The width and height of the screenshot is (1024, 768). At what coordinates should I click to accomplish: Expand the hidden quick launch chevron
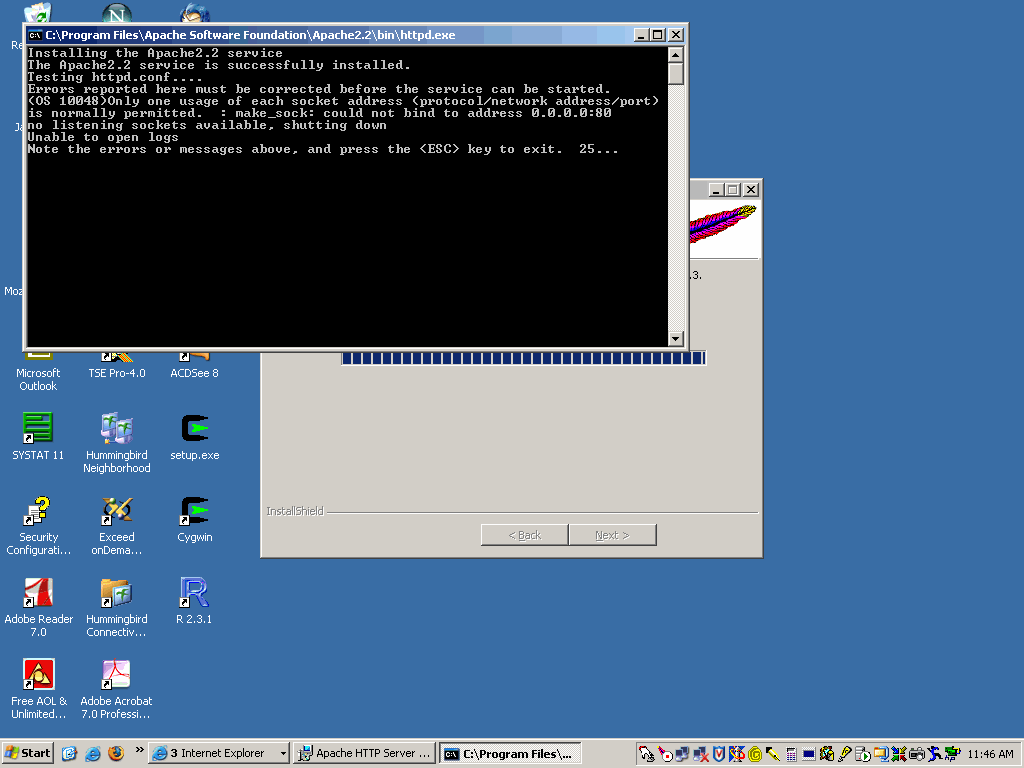pyautogui.click(x=139, y=750)
